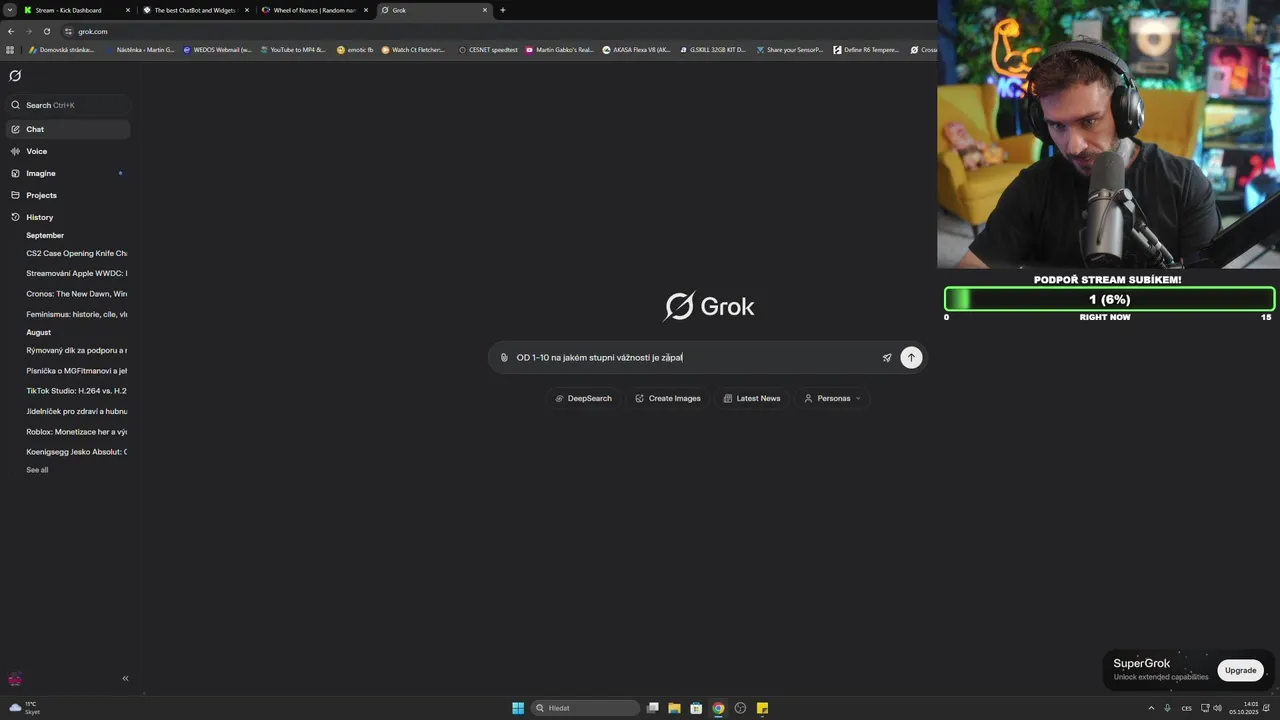Open Chat in the sidebar
This screenshot has width=1280, height=720.
point(68,129)
